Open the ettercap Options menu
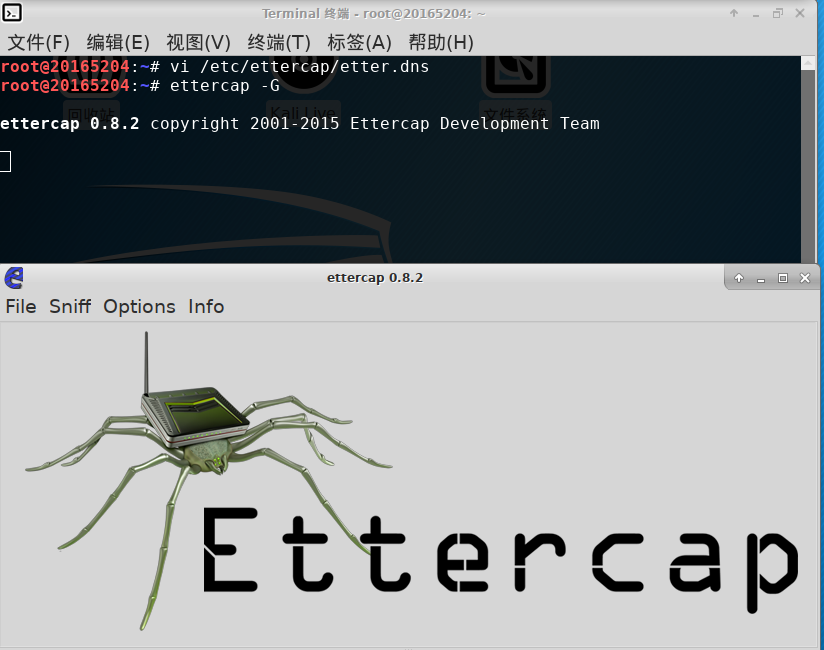The height and width of the screenshot is (650, 824). (x=139, y=306)
